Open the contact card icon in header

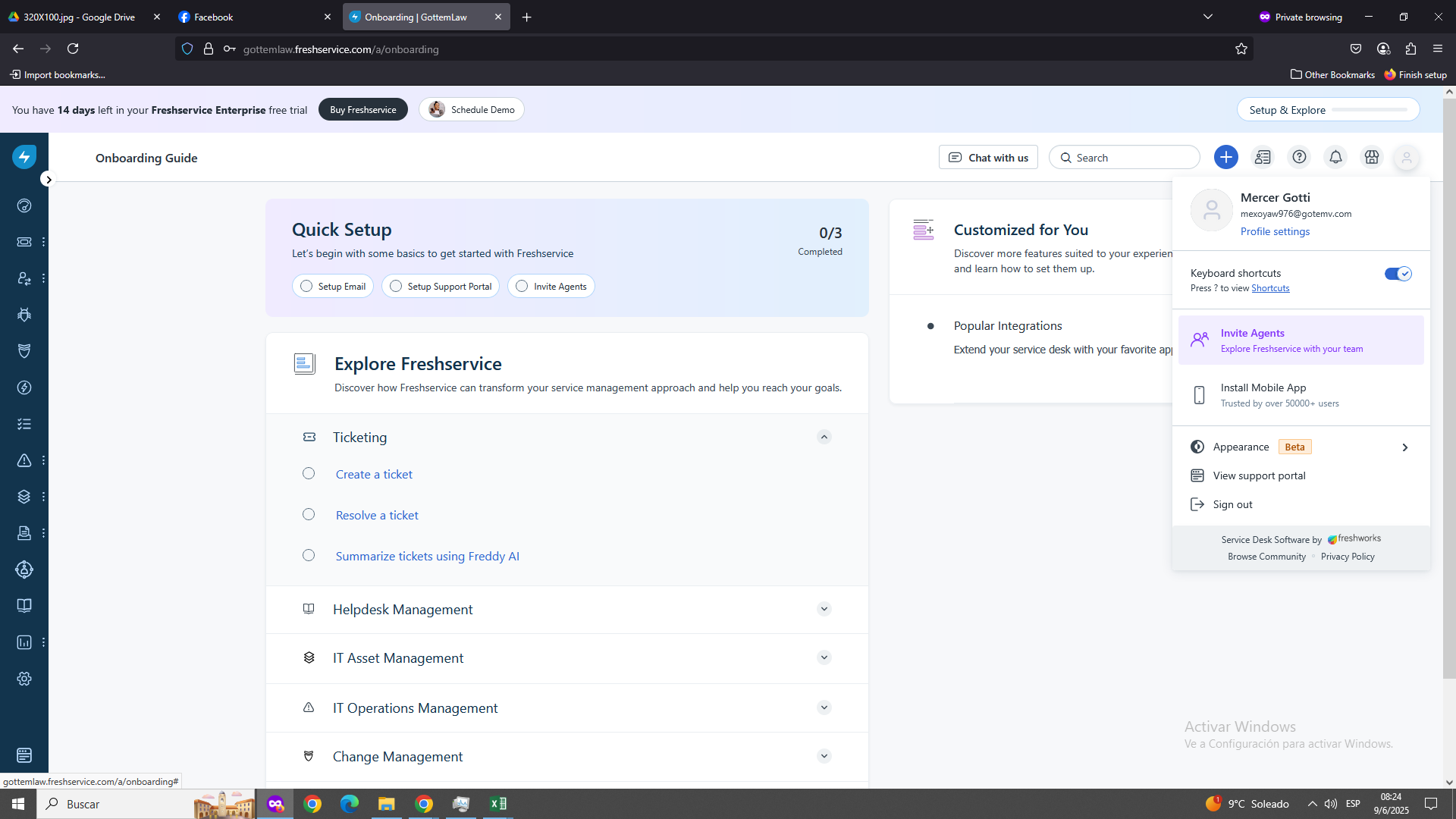[x=1263, y=157]
